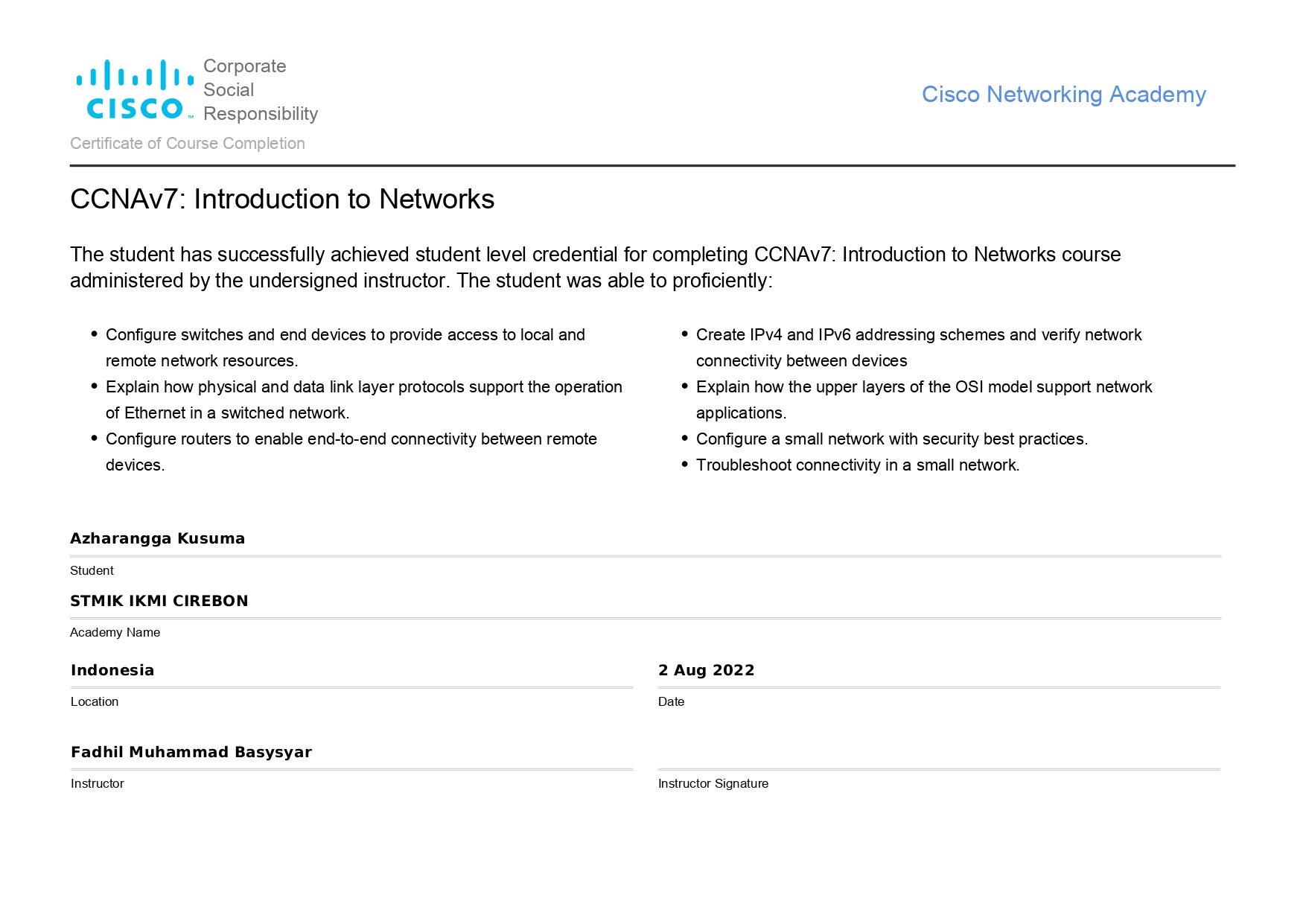Image resolution: width=1306 pixels, height=924 pixels.
Task: Click the Configure a small network bullet
Action: pyautogui.click(x=891, y=439)
